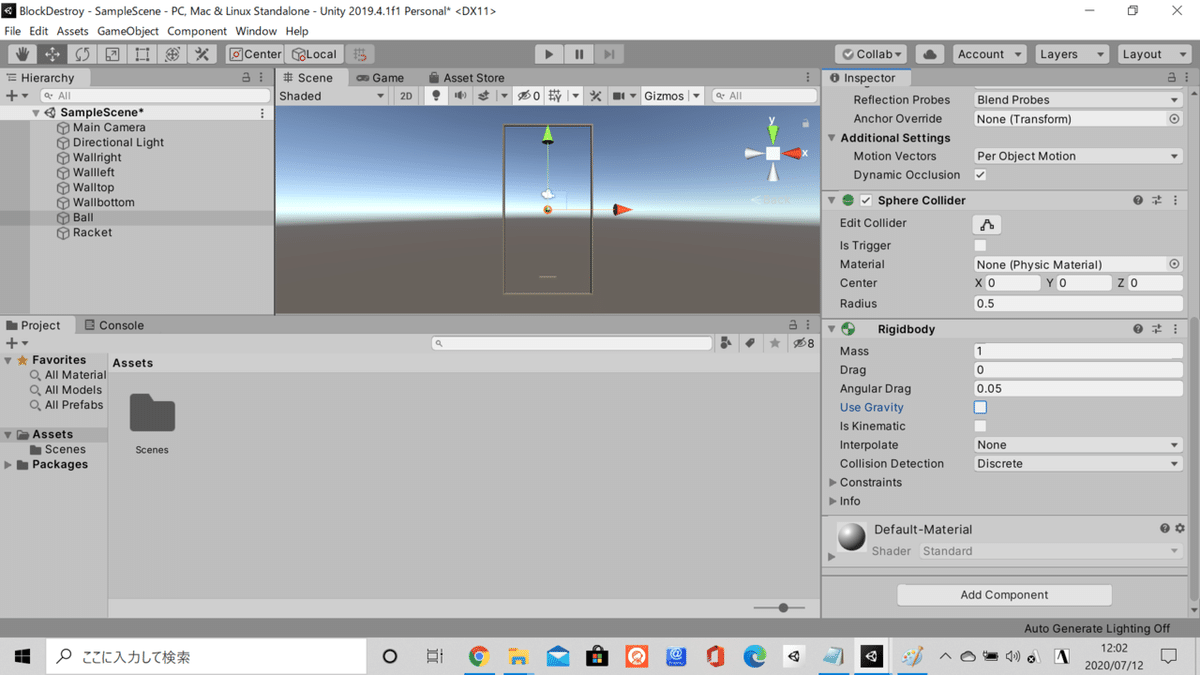Open Sphere Collider preset selector
The image size is (1200, 675).
pos(1157,200)
